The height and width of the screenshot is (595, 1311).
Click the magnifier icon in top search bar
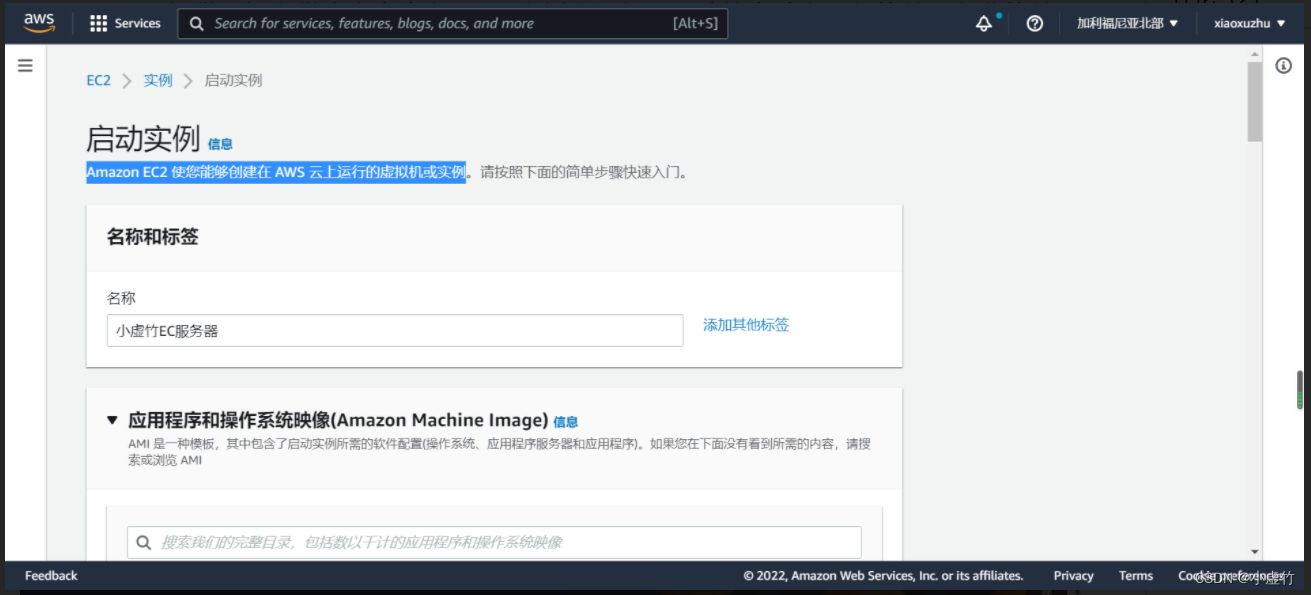pos(197,23)
